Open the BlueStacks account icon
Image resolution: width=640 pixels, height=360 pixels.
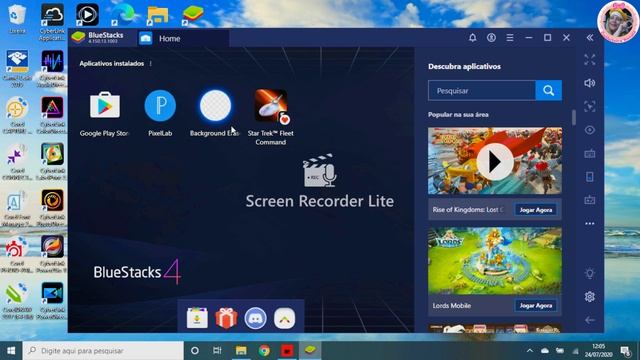491,38
